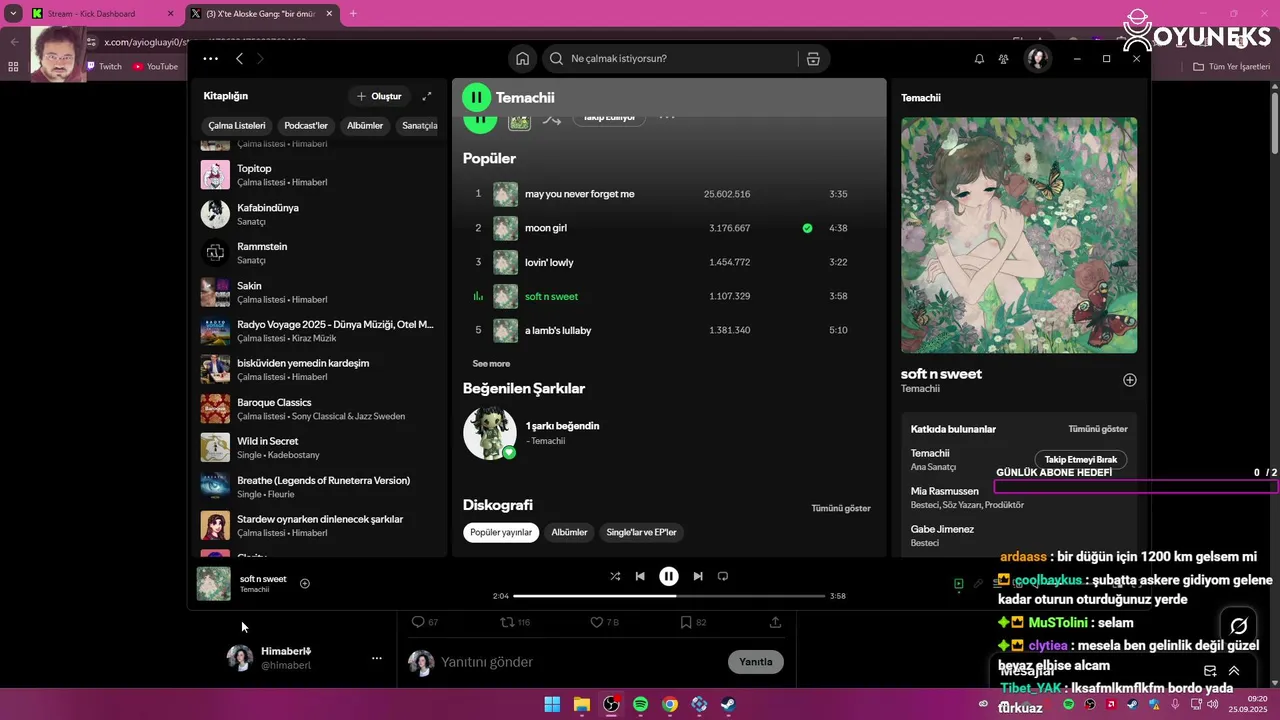Screen dimensions: 1280x720
Task: Add now playing song via plus icon
Action: pyautogui.click(x=305, y=583)
